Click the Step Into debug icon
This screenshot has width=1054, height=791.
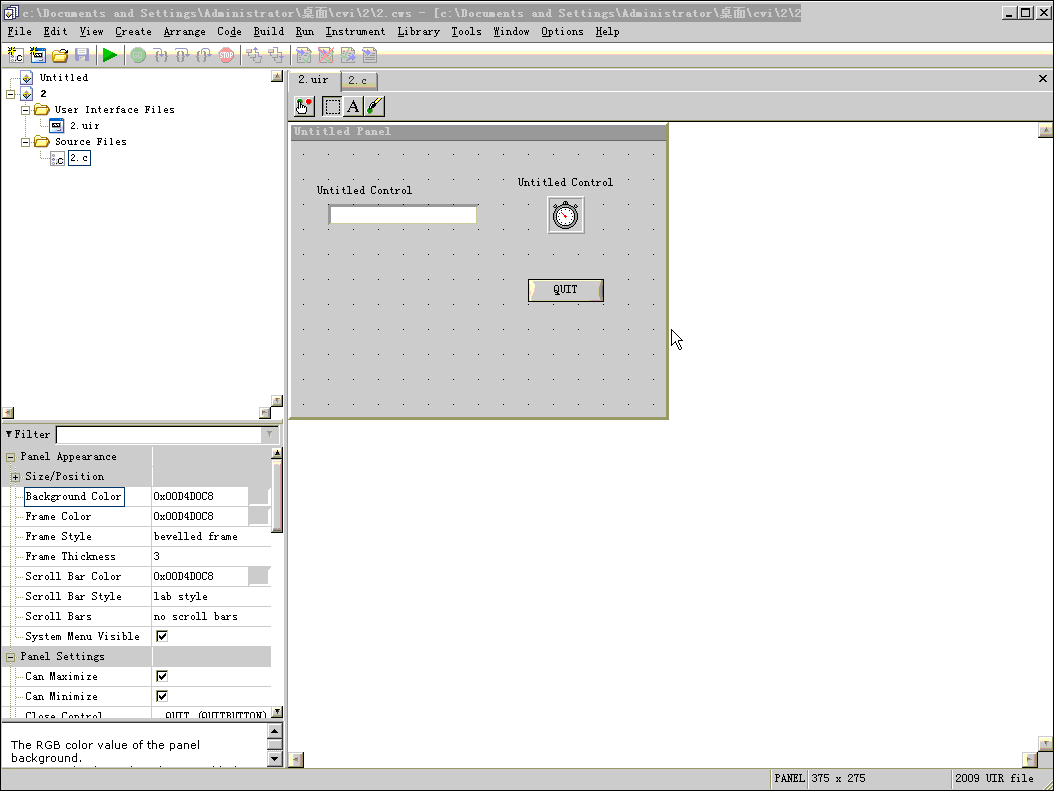point(160,56)
